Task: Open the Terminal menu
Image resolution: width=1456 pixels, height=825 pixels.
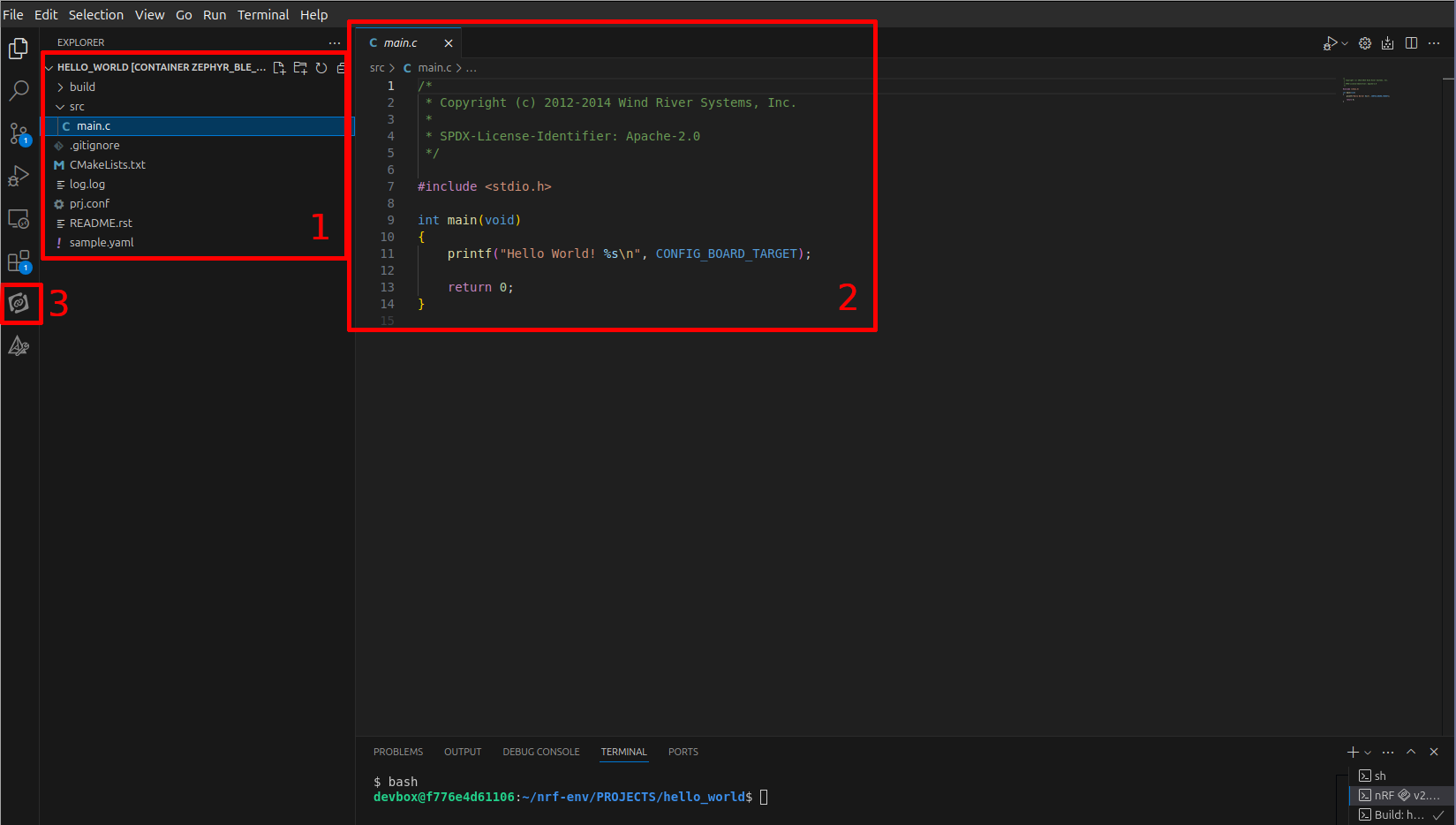Action: click(263, 14)
